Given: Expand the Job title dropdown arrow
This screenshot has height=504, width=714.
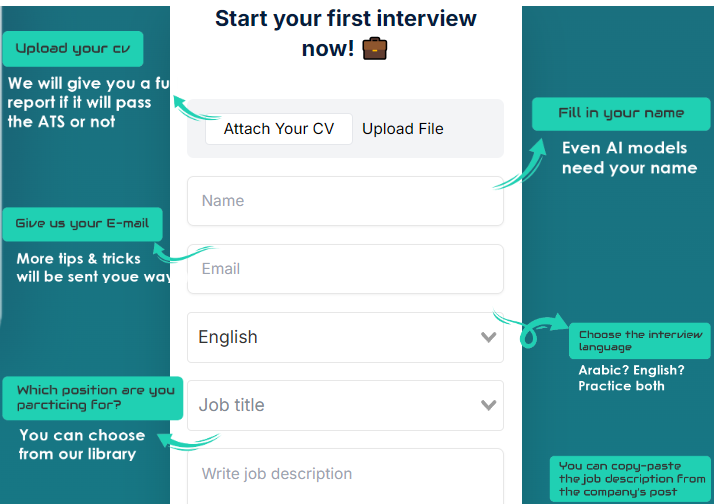Looking at the screenshot, I should [x=488, y=405].
